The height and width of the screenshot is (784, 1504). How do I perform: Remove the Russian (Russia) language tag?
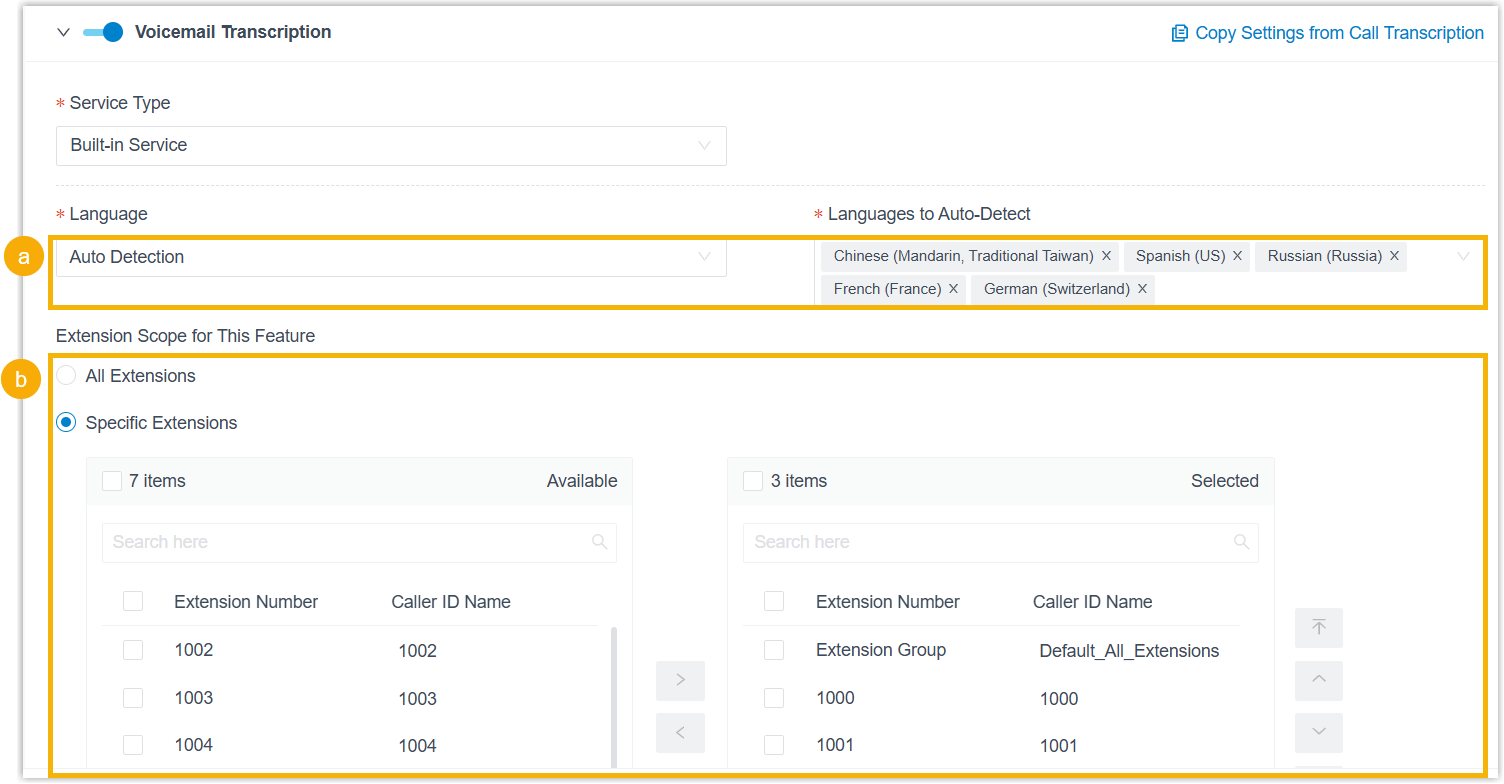tap(1394, 256)
